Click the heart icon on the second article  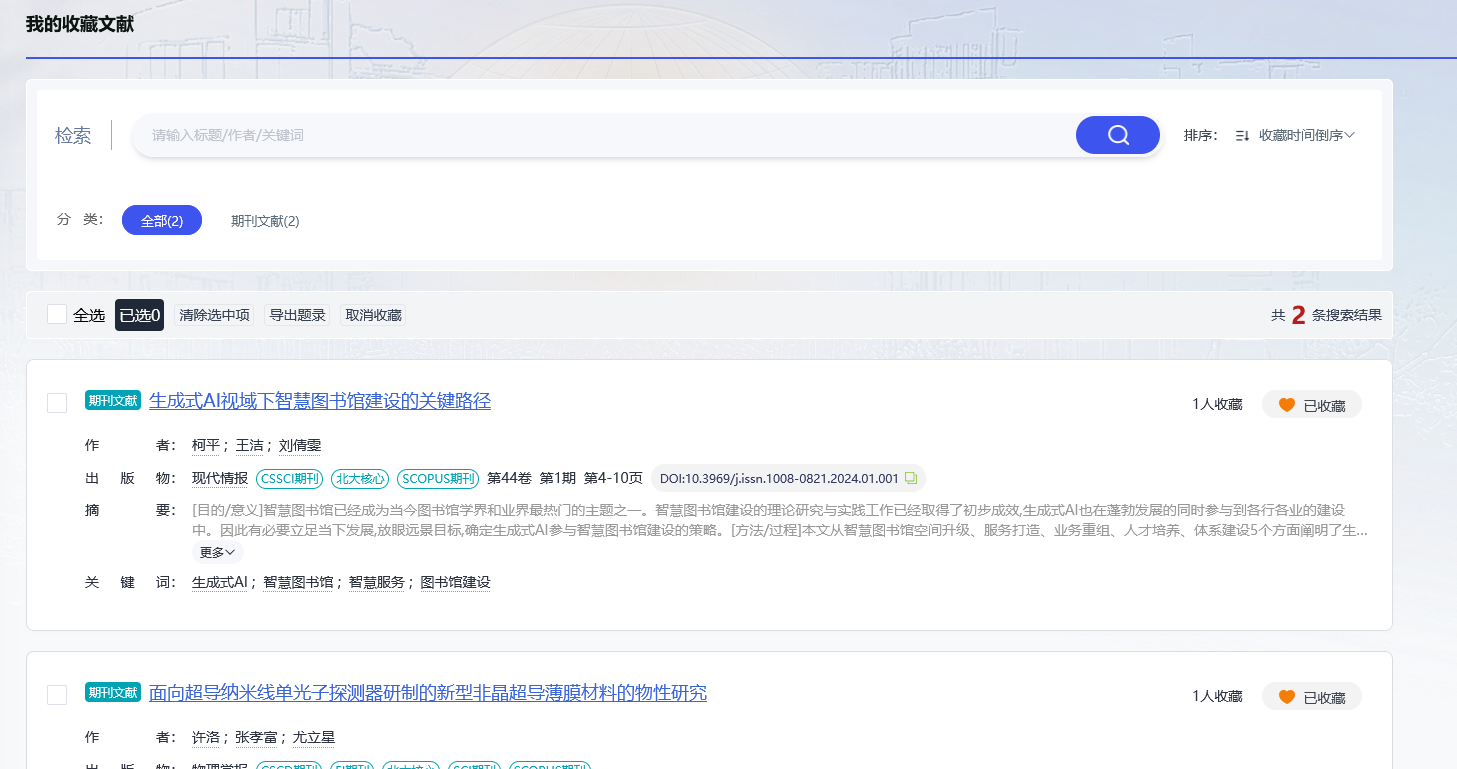(1289, 696)
